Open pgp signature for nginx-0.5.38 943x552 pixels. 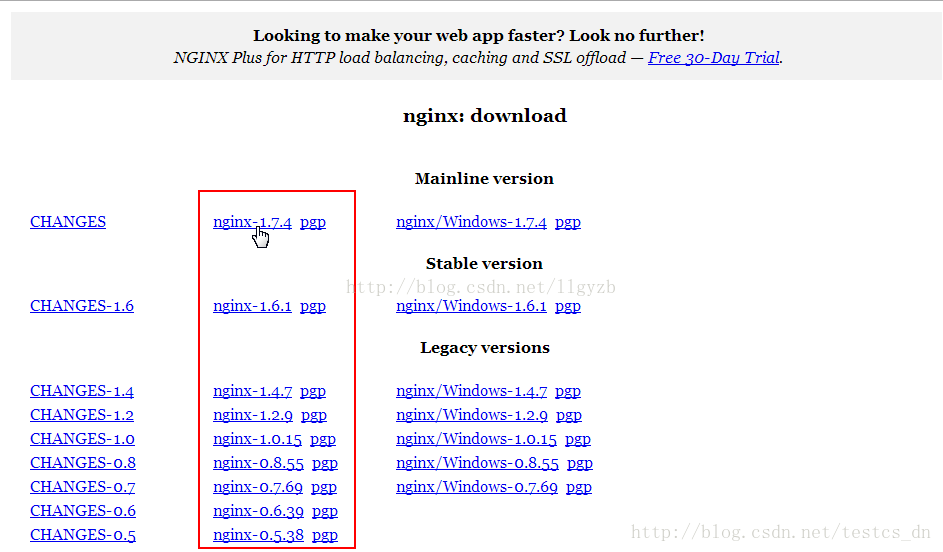click(325, 536)
